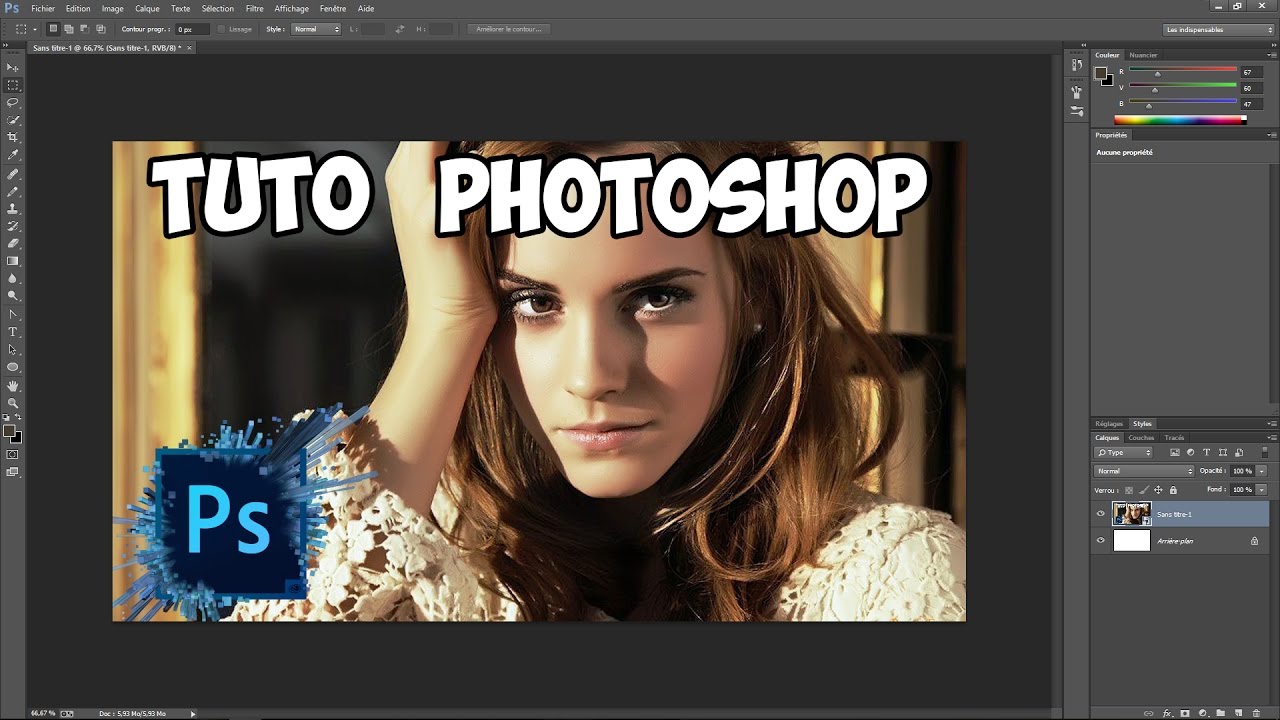Open the Calque menu
Image resolution: width=1280 pixels, height=720 pixels.
tap(147, 8)
